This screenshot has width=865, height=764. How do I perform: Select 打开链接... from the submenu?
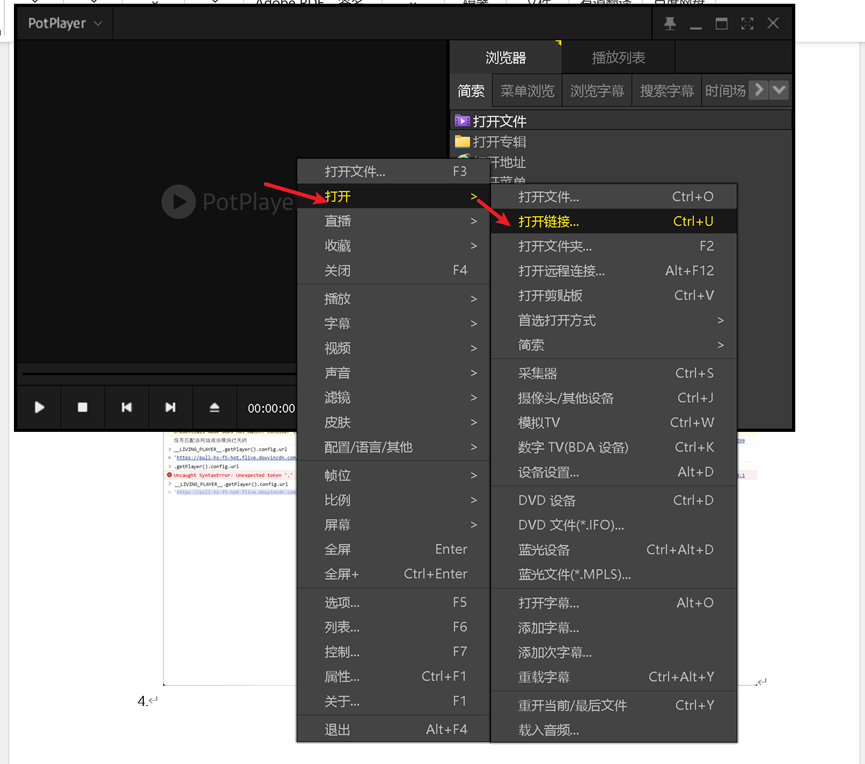pyautogui.click(x=548, y=221)
